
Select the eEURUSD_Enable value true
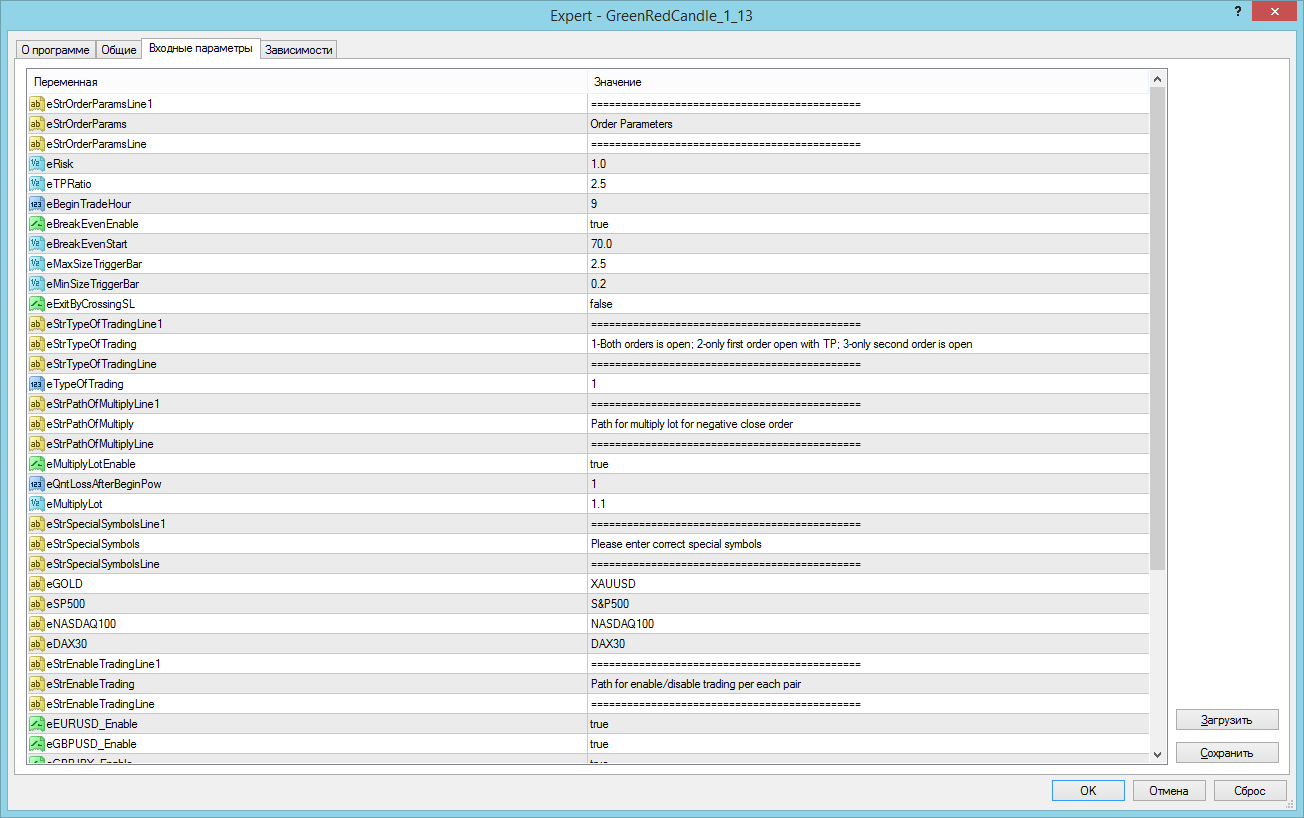coord(599,724)
